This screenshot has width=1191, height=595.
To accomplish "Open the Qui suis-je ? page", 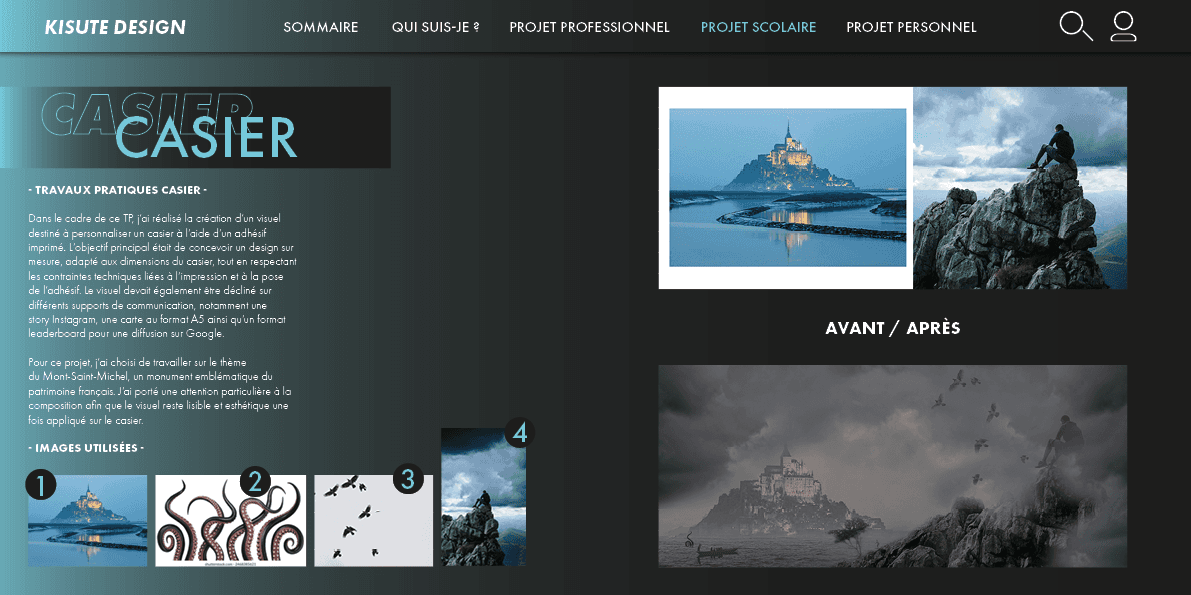I will [436, 27].
